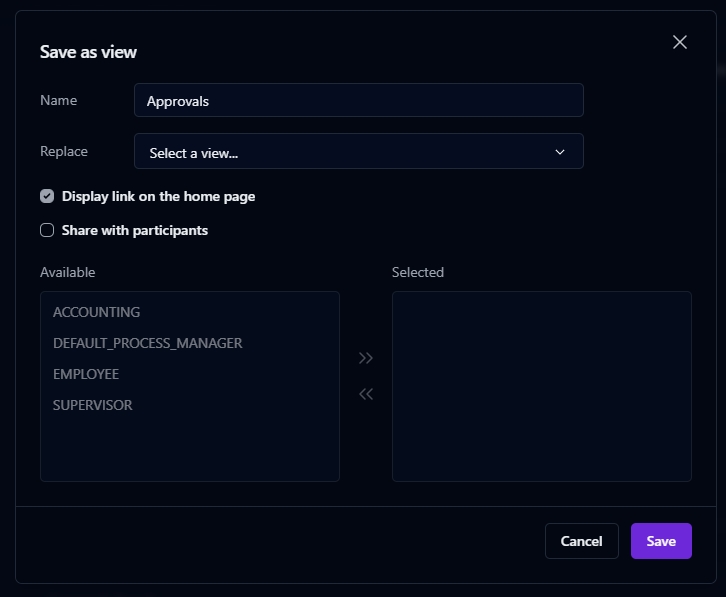This screenshot has height=597, width=726.
Task: Focus the Name input field
Action: click(358, 100)
